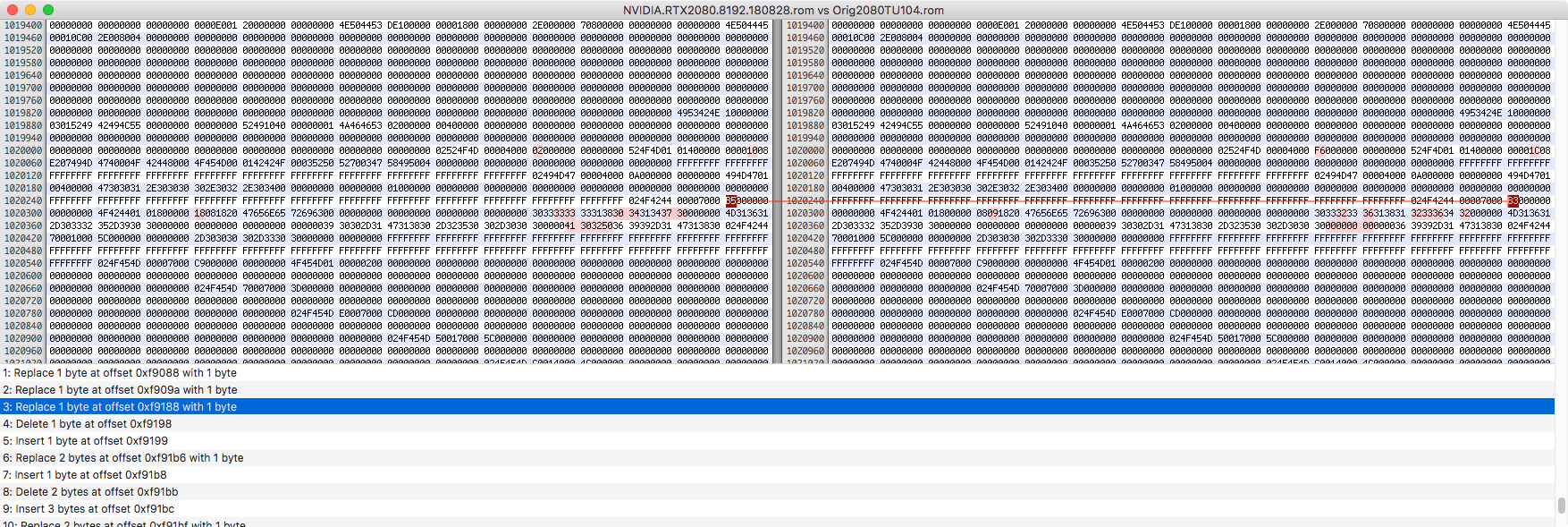Click highlighted 02000000 in left pane row 1020000
This screenshot has width=1568, height=527.
(x=553, y=150)
